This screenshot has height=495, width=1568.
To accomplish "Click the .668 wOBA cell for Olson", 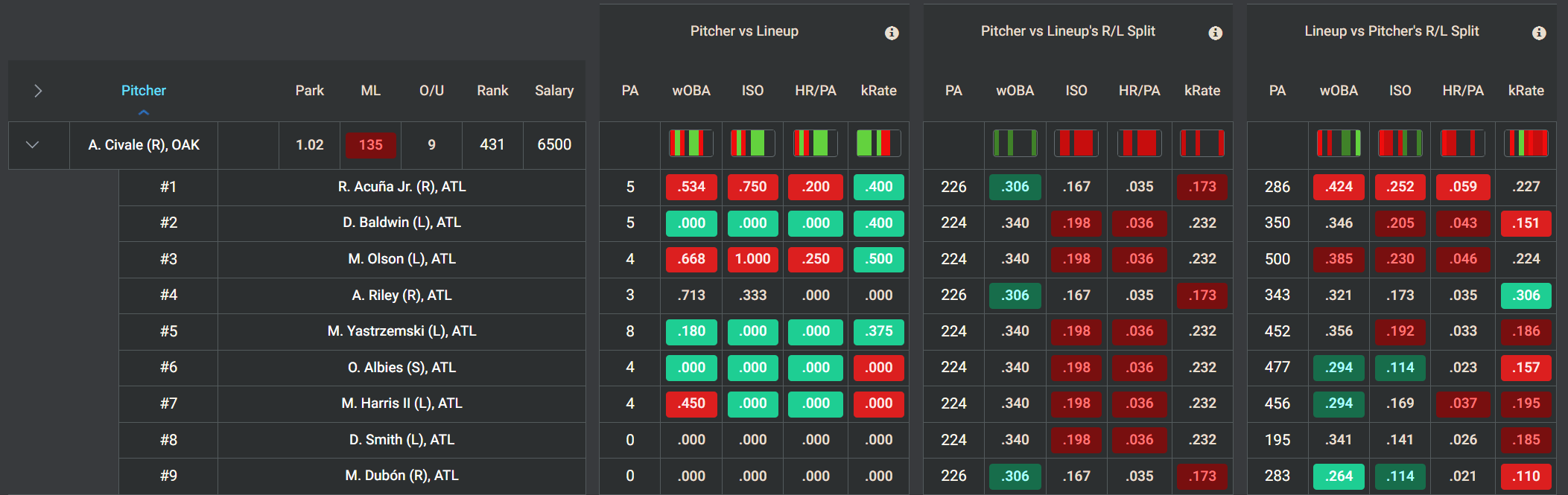I will point(691,259).
